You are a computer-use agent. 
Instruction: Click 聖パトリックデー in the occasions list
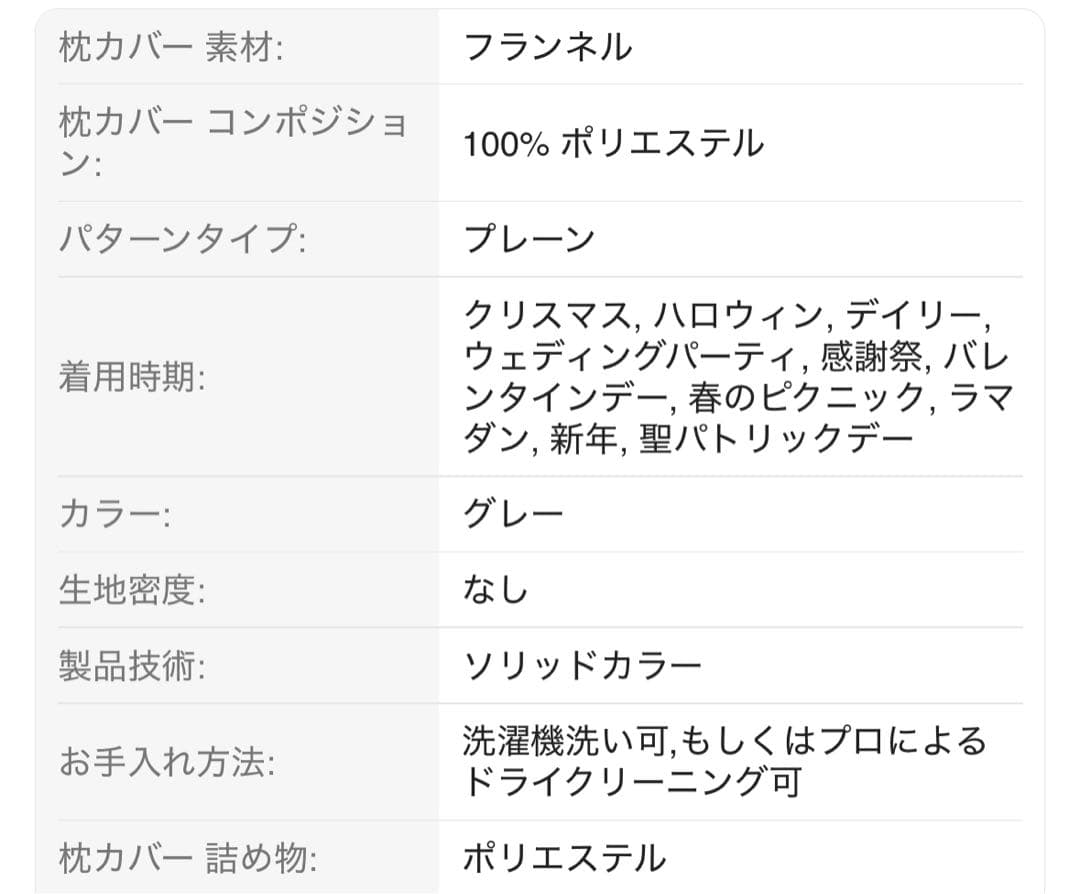[776, 440]
